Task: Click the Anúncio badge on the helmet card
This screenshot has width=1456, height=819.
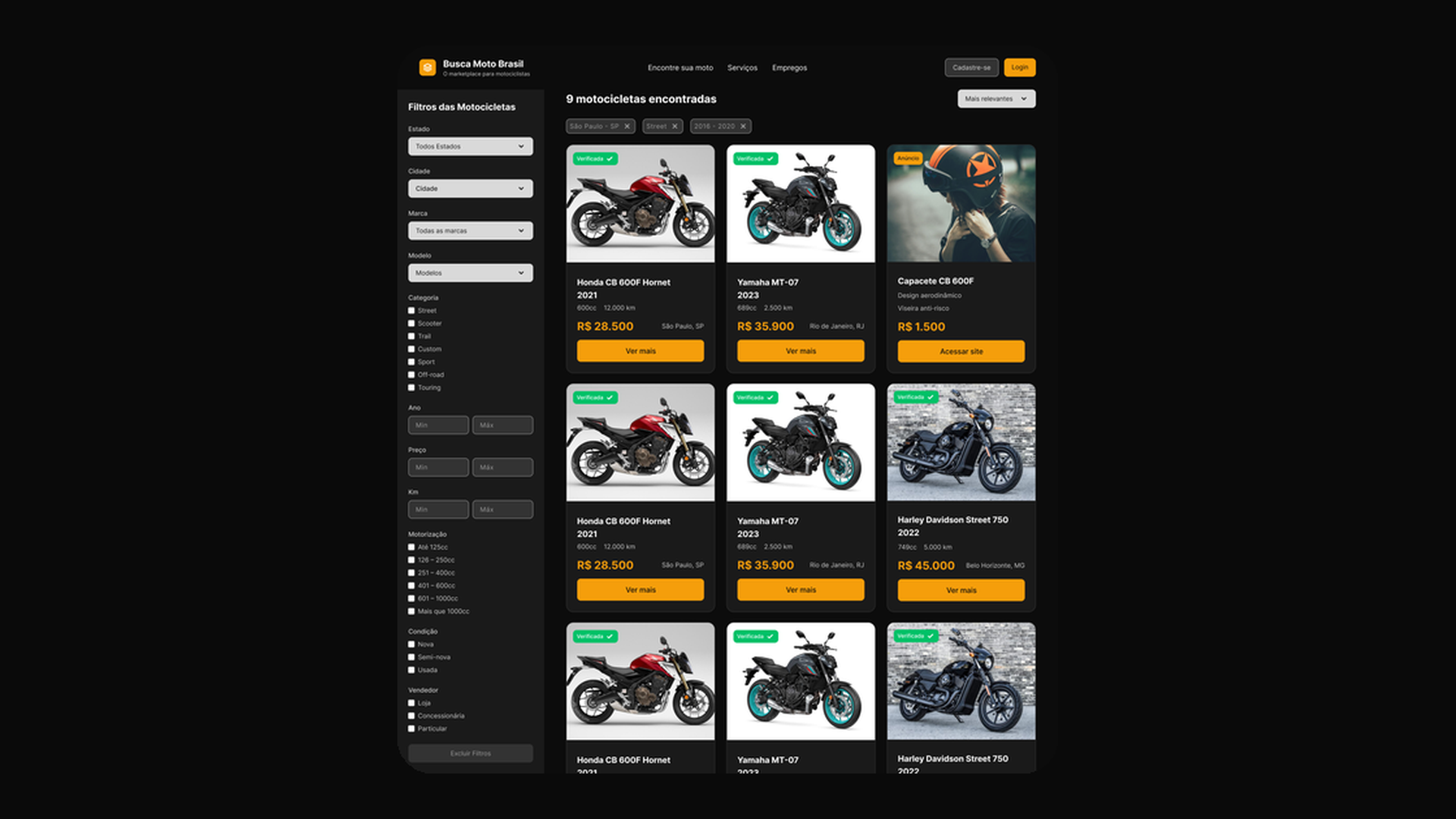Action: click(908, 158)
